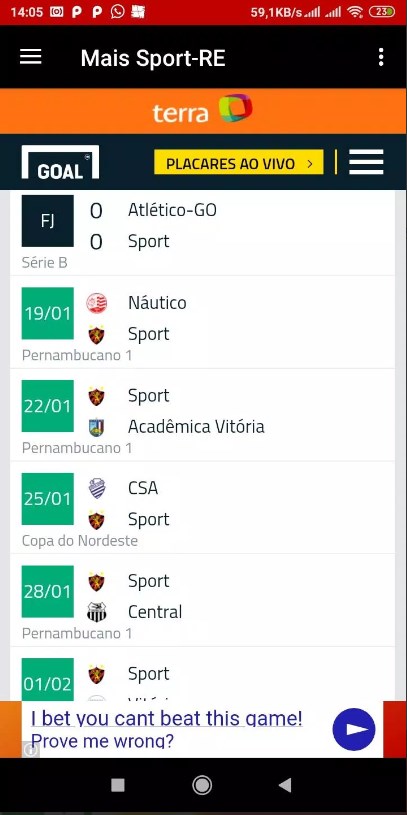The image size is (407, 815).
Task: Tap the Acadêmica Vitória club crest
Action: [x=97, y=427]
